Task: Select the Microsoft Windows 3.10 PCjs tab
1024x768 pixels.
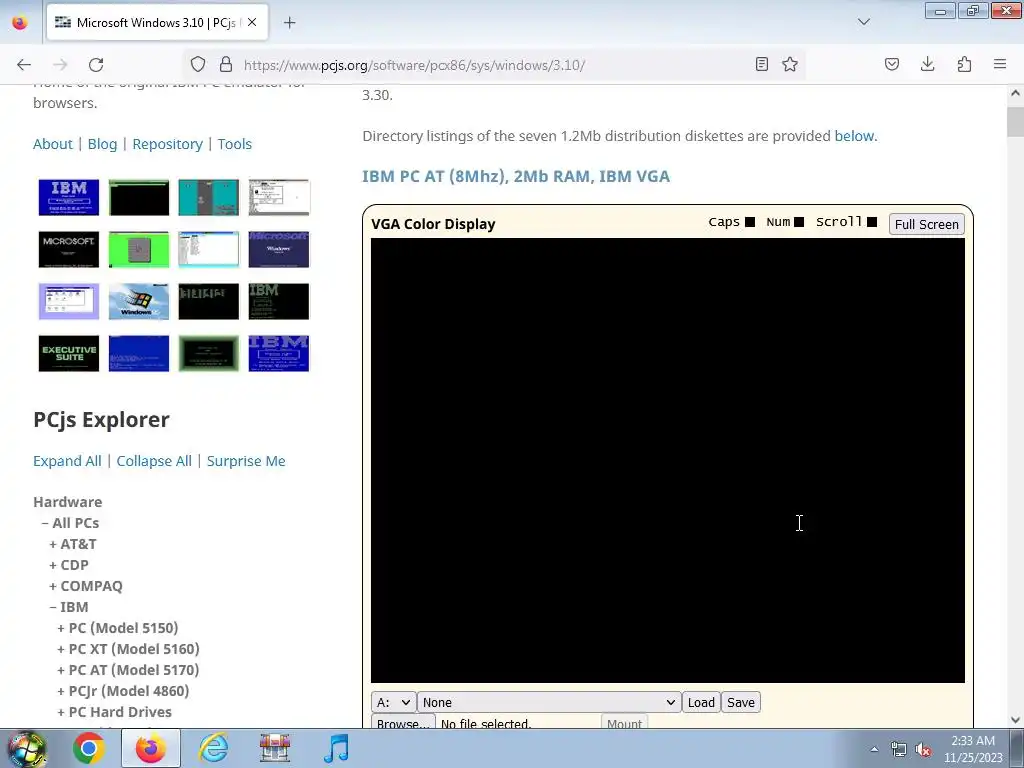Action: point(157,22)
